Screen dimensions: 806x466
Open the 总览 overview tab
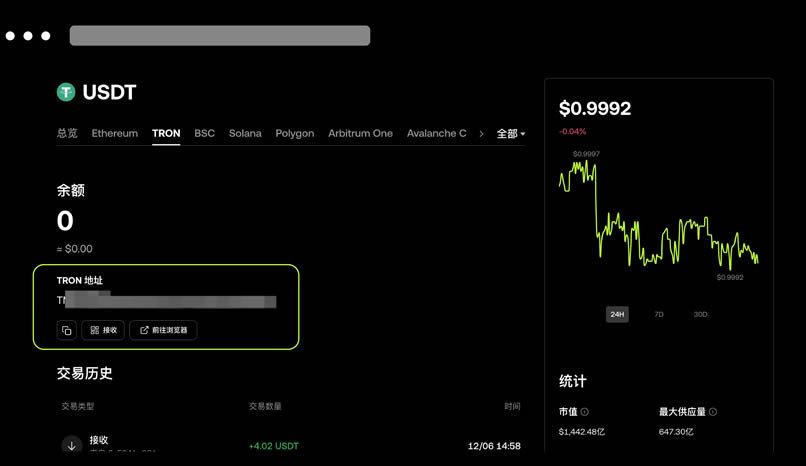tap(67, 133)
